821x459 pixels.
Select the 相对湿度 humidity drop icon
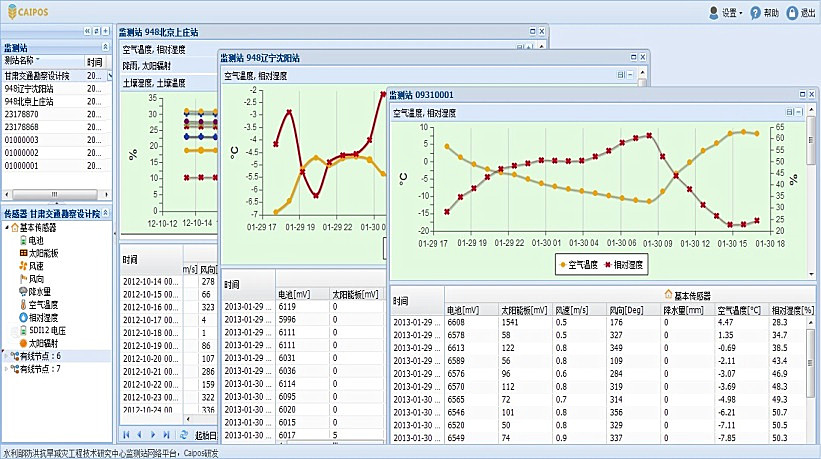point(24,318)
